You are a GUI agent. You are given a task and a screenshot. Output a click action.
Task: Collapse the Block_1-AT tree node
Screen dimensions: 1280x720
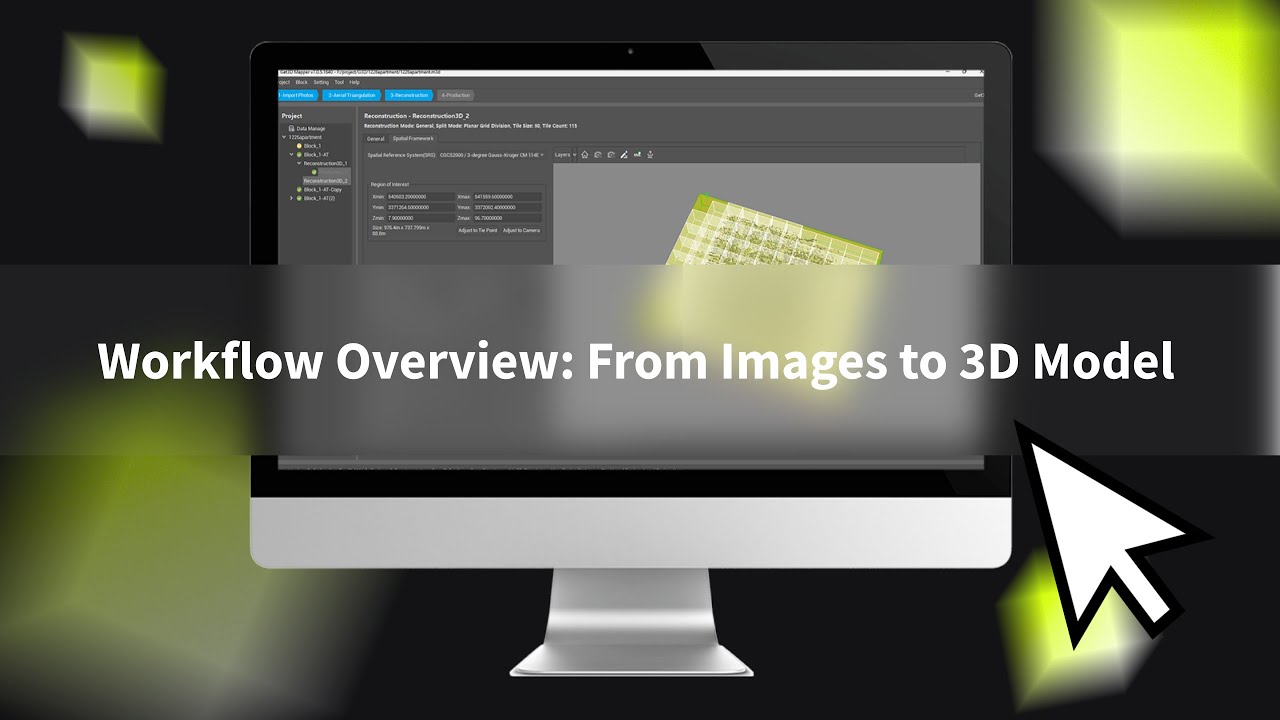[x=291, y=155]
